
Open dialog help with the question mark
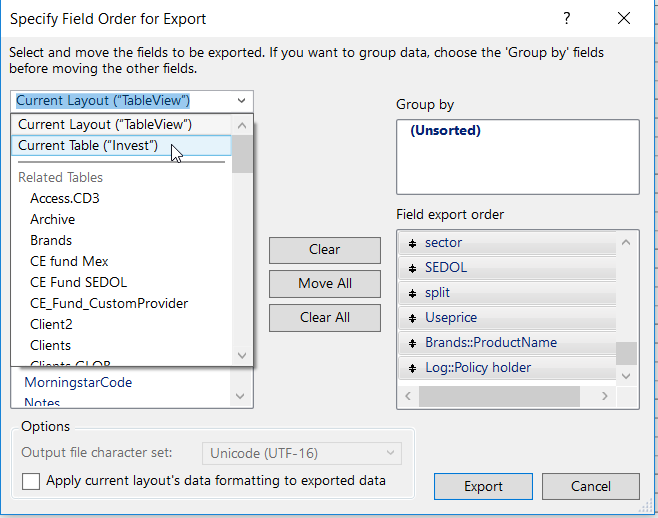click(x=567, y=19)
